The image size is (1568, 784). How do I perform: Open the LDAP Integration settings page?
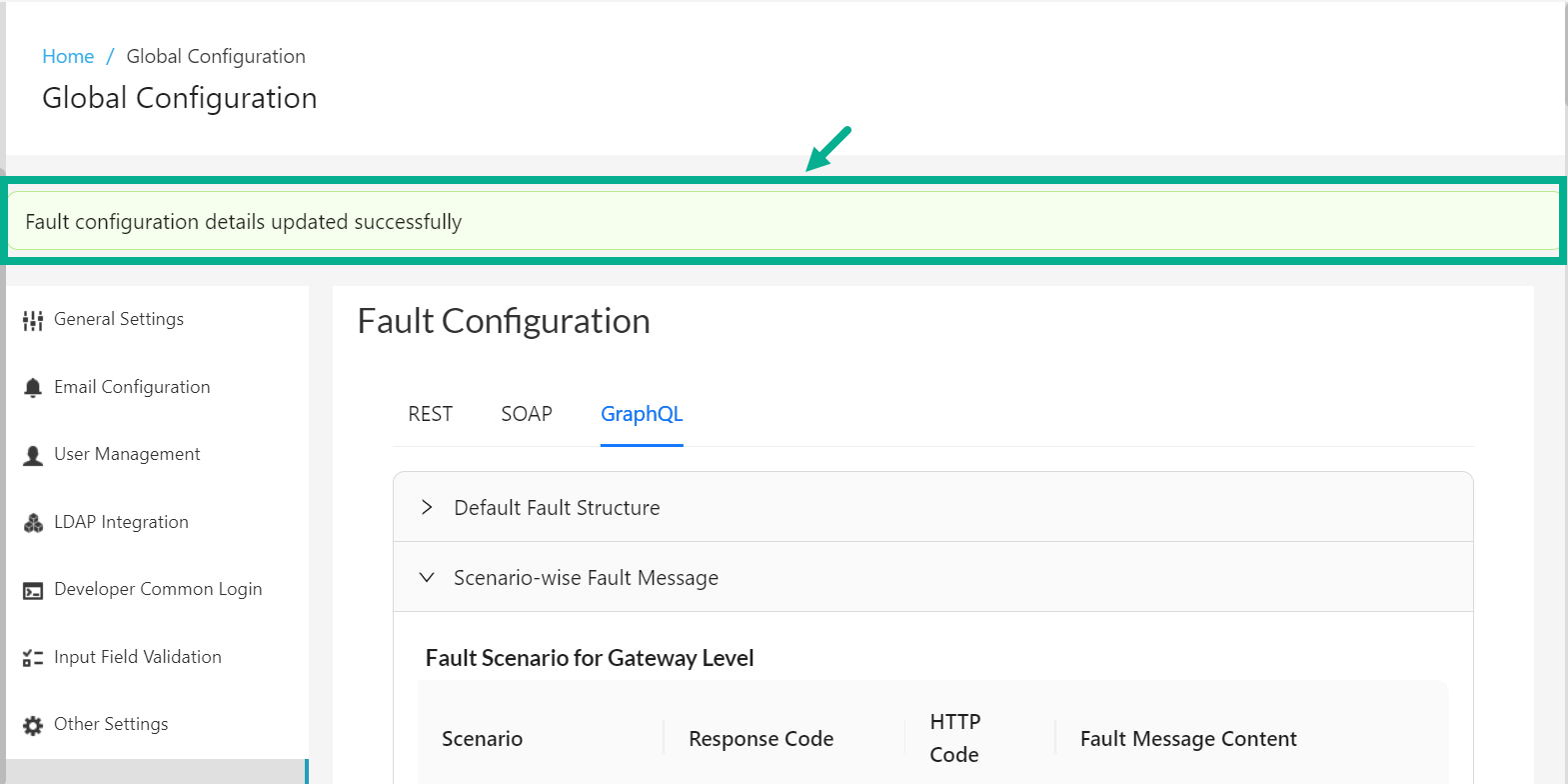pos(122,521)
